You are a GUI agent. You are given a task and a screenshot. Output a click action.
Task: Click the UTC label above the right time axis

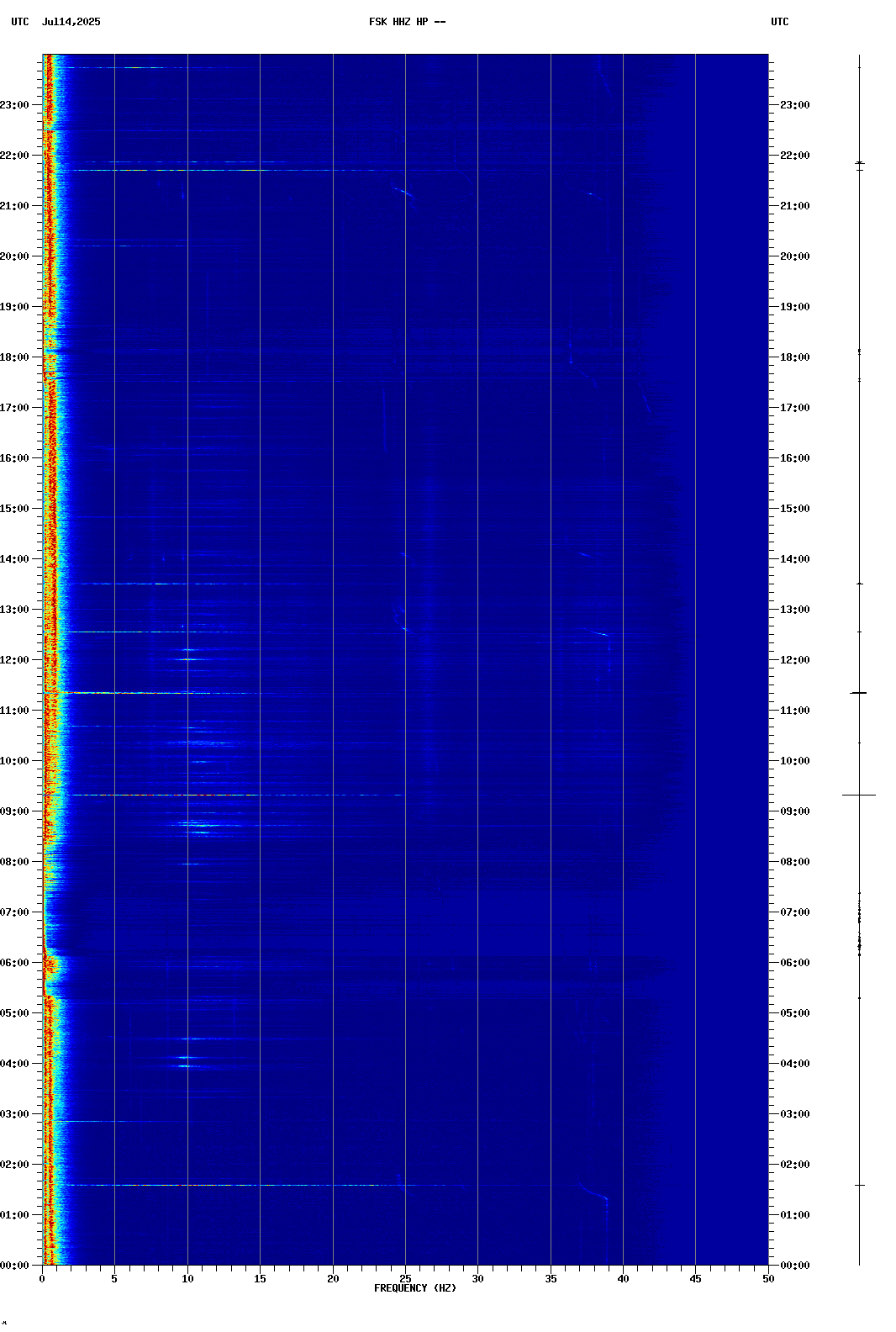pyautogui.click(x=780, y=22)
